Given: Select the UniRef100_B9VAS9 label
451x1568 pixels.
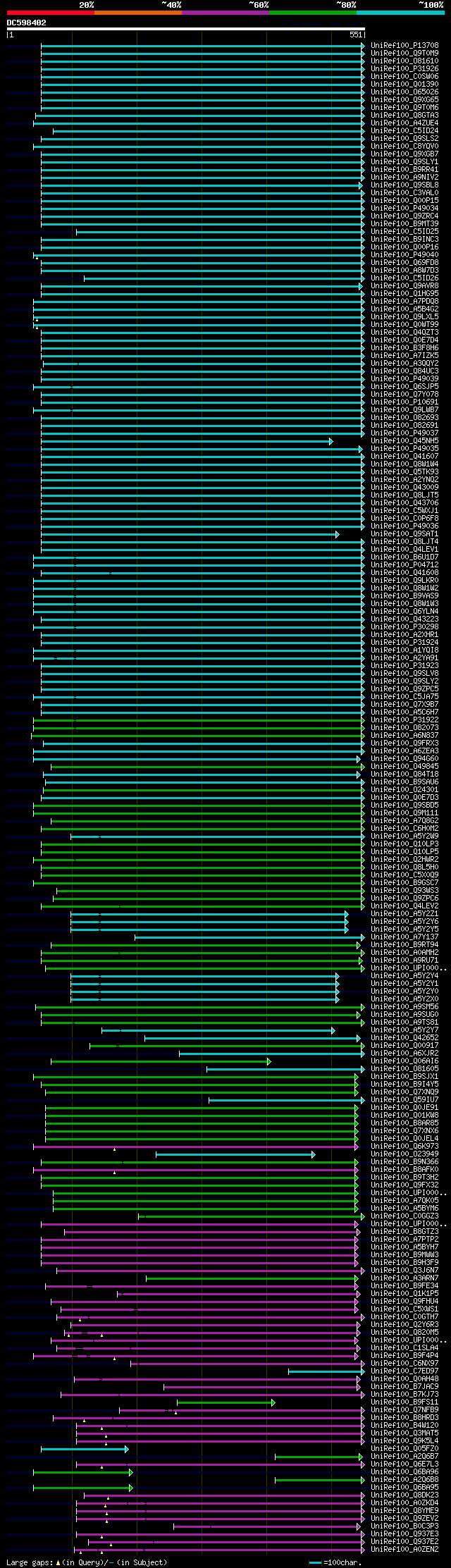Looking at the screenshot, I should [x=404, y=596].
